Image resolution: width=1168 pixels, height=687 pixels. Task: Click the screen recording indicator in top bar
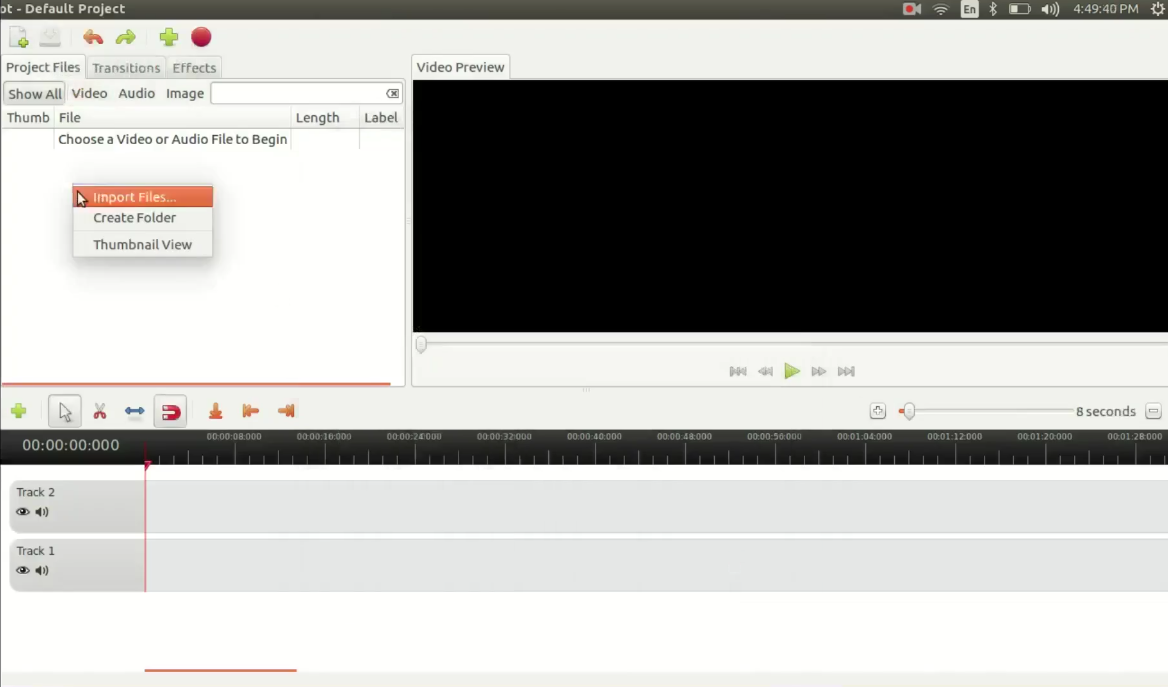(912, 9)
